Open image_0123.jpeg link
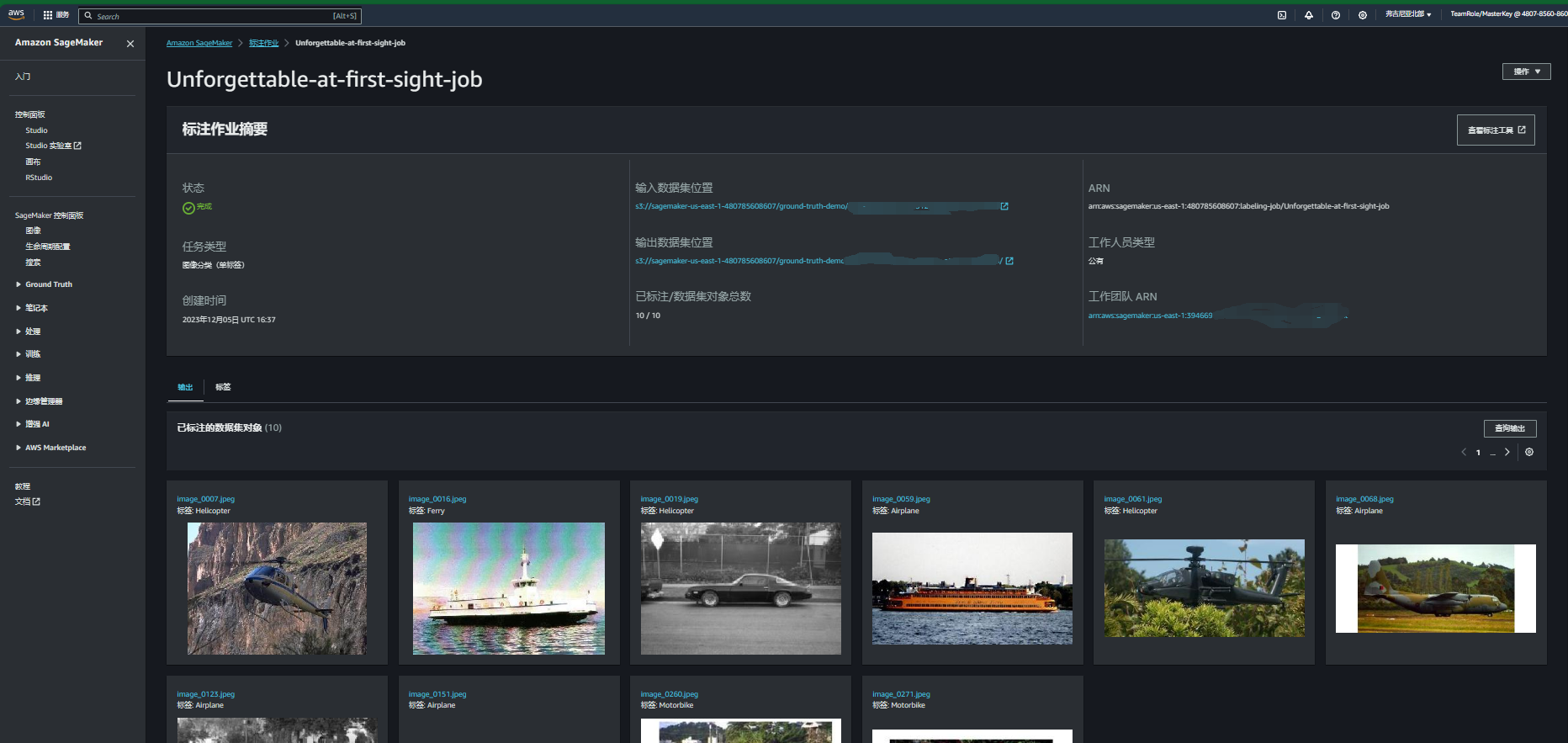 coord(205,694)
